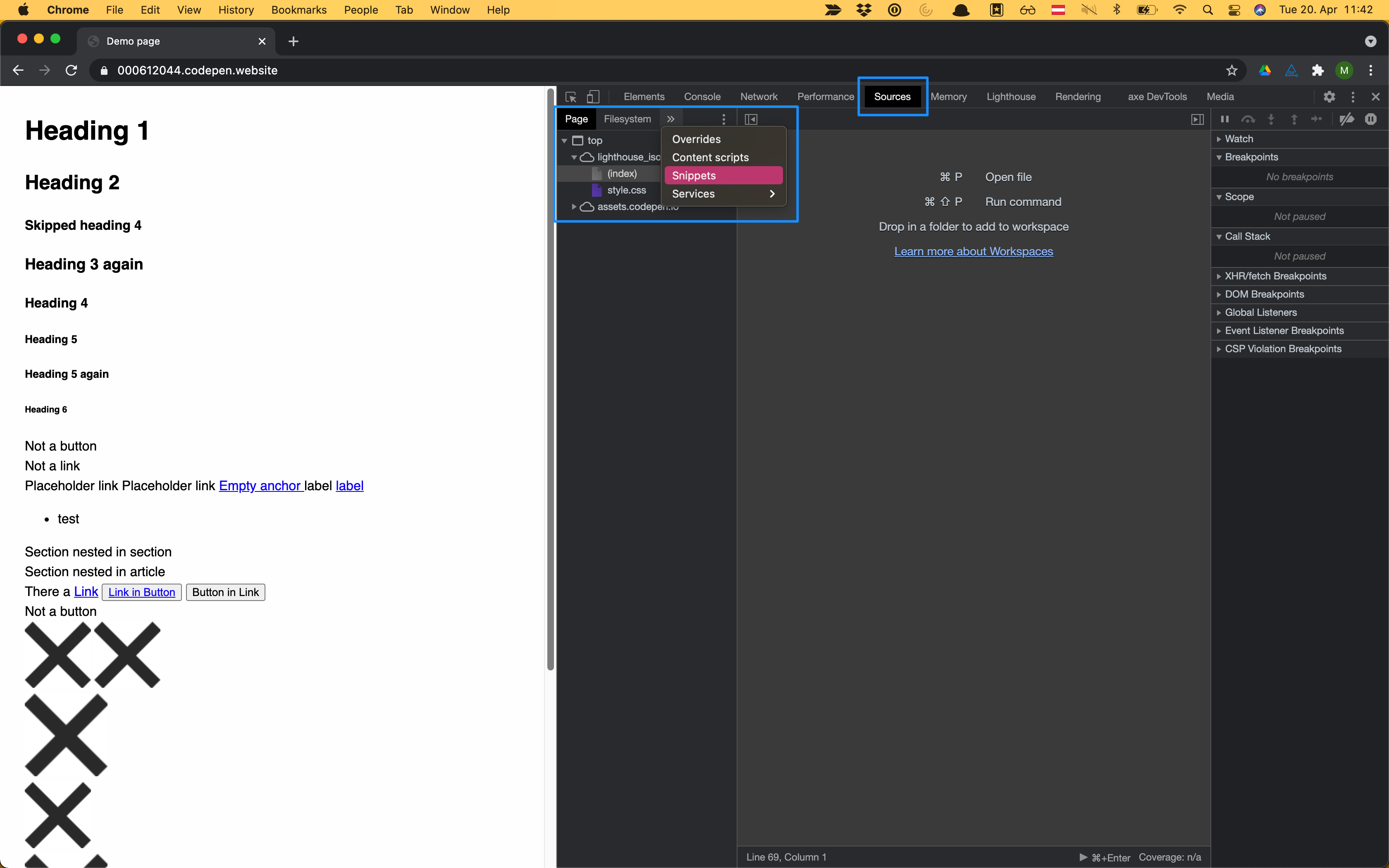This screenshot has width=1389, height=868.
Task: Hide the navigator sidebar icon
Action: (x=751, y=119)
